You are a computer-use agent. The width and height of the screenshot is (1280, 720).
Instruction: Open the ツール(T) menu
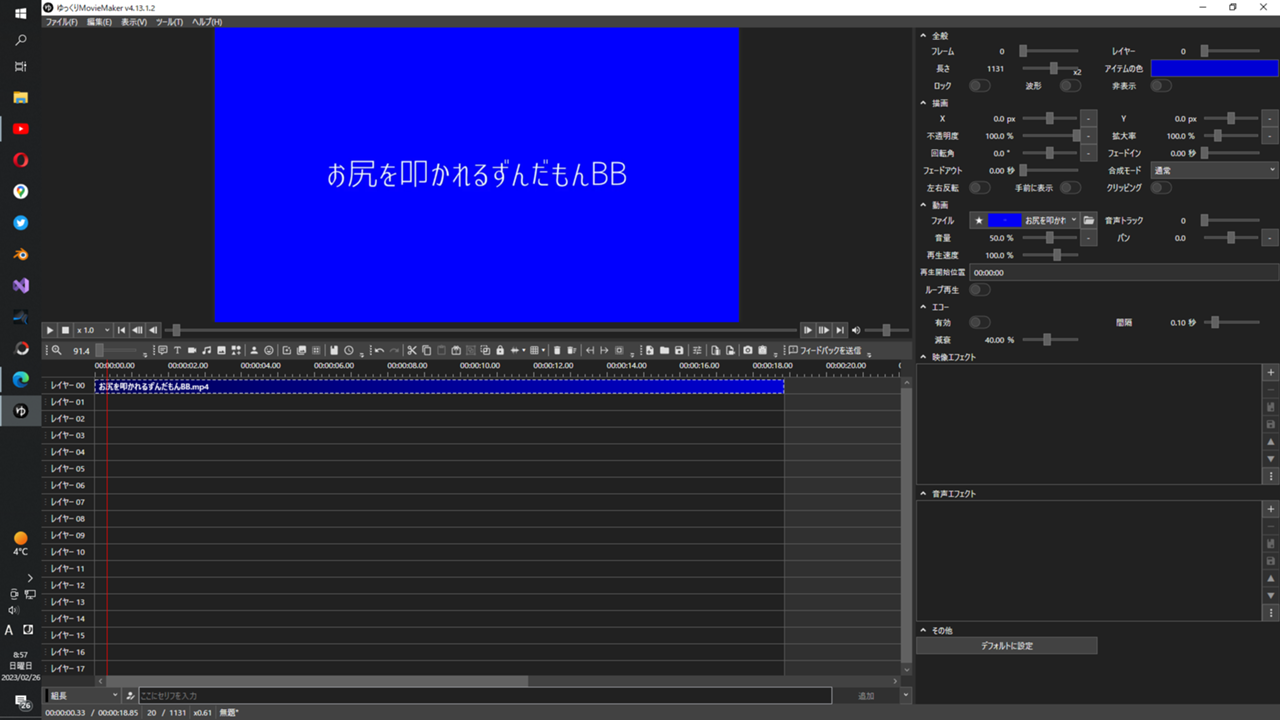pyautogui.click(x=169, y=22)
